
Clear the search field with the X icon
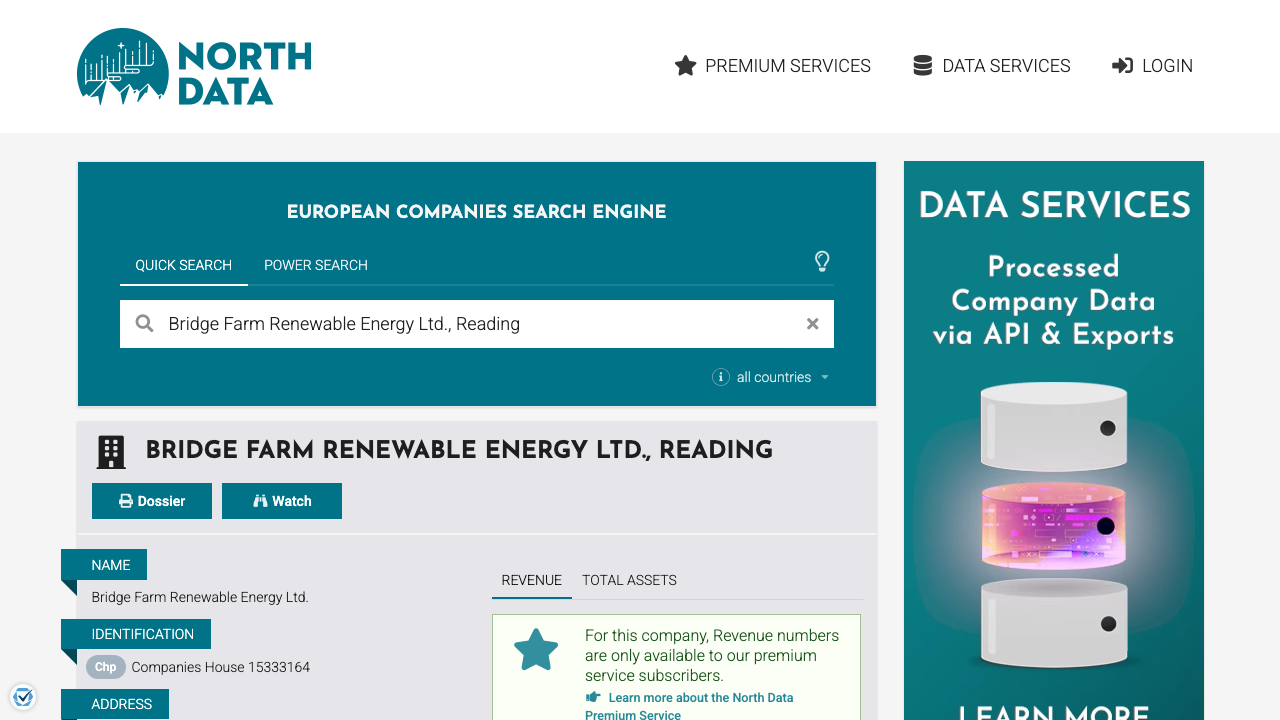click(812, 323)
